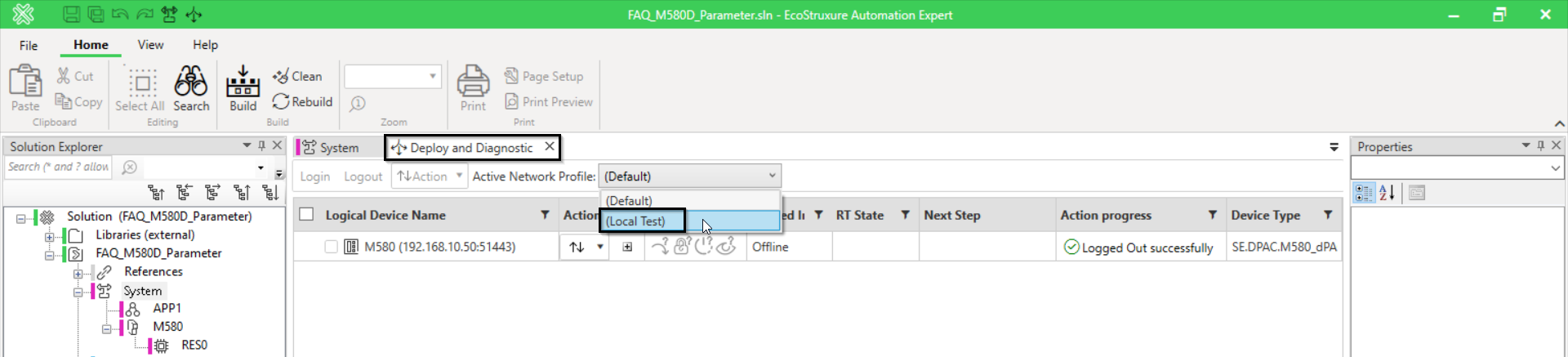Click the EcoStruxure app logo icon
This screenshot has height=357, width=1568.
pyautogui.click(x=23, y=14)
